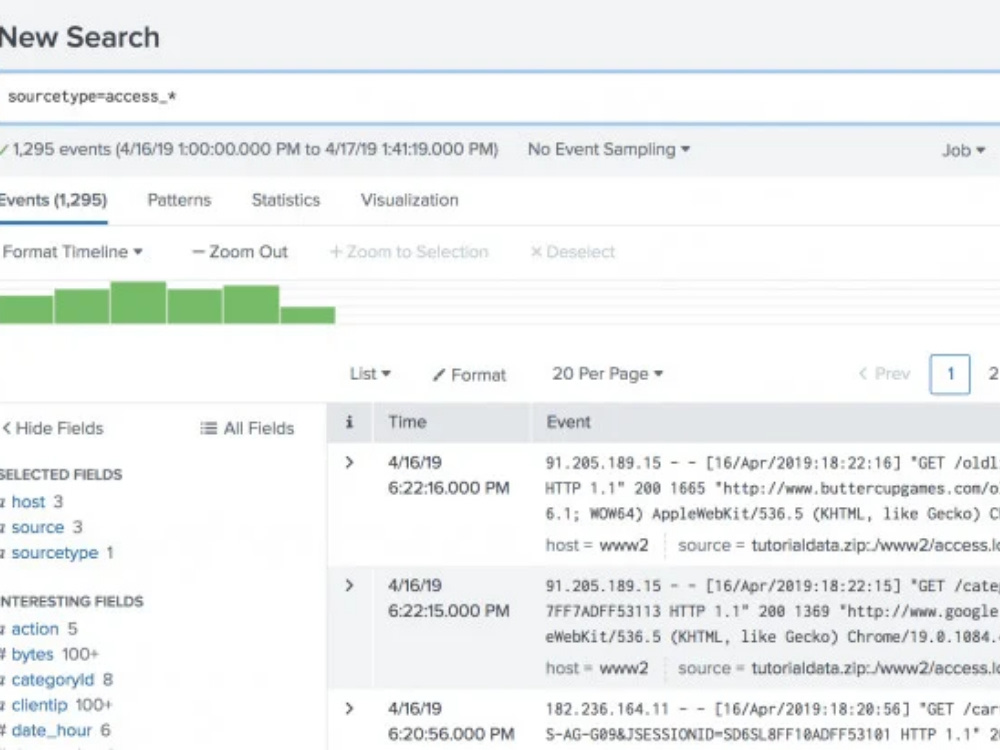Click the Deselect X icon above the timeline

[537, 252]
